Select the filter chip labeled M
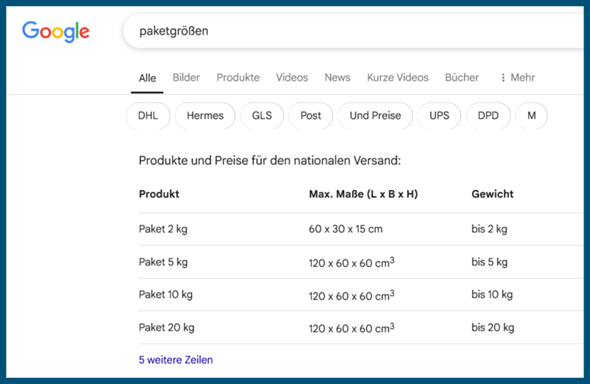The height and width of the screenshot is (384, 590). click(x=531, y=115)
